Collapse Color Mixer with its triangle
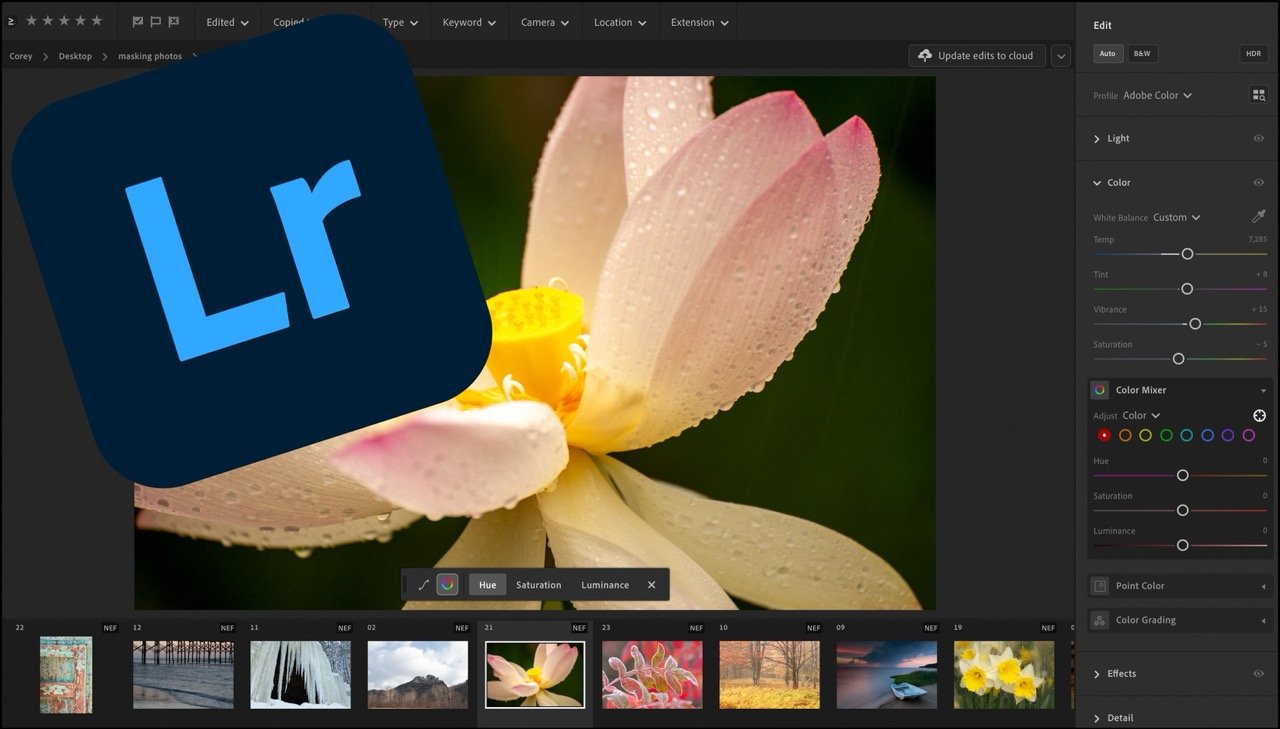1280x729 pixels. coord(1263,391)
